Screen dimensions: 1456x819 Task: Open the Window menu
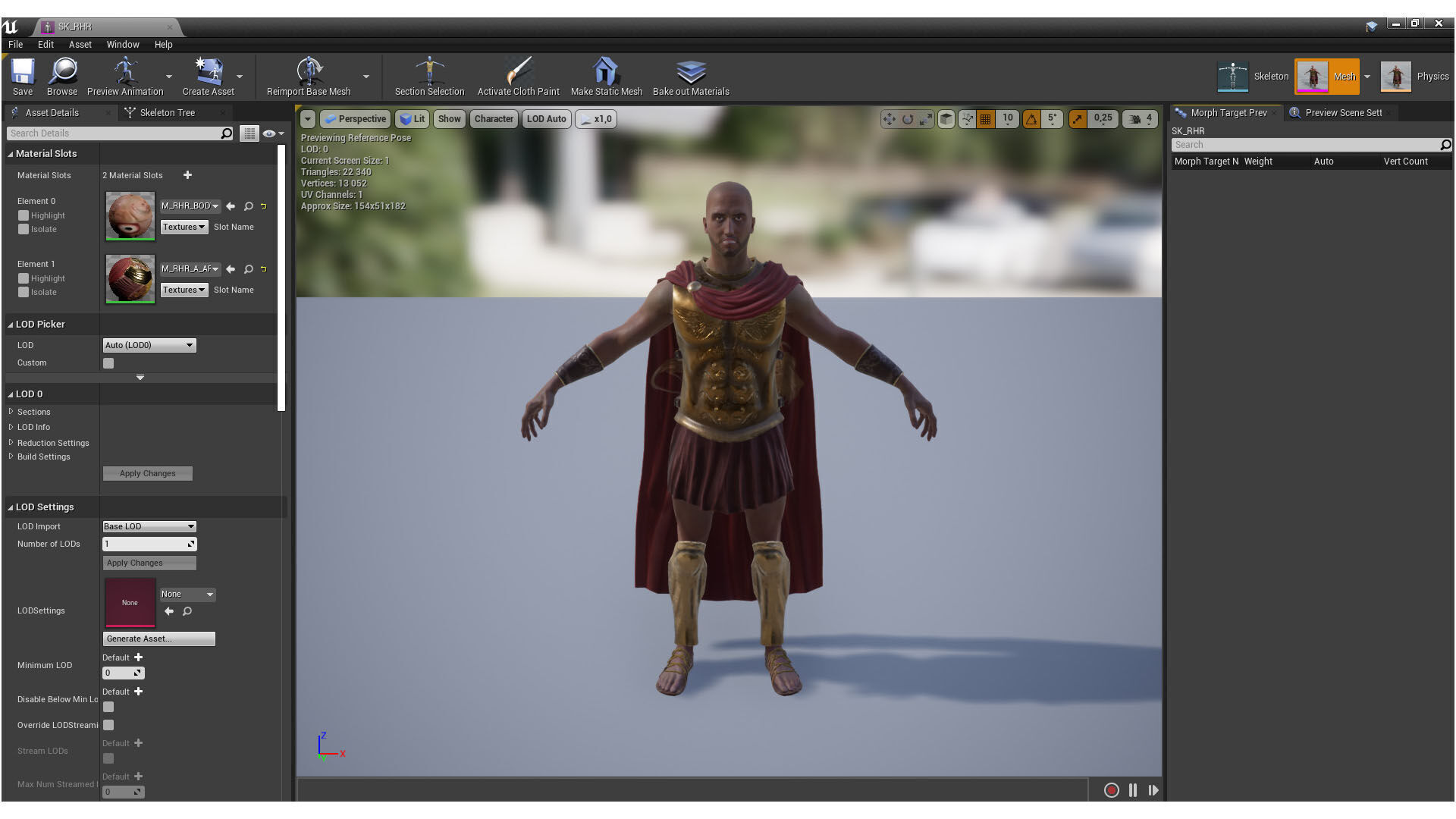coord(123,45)
